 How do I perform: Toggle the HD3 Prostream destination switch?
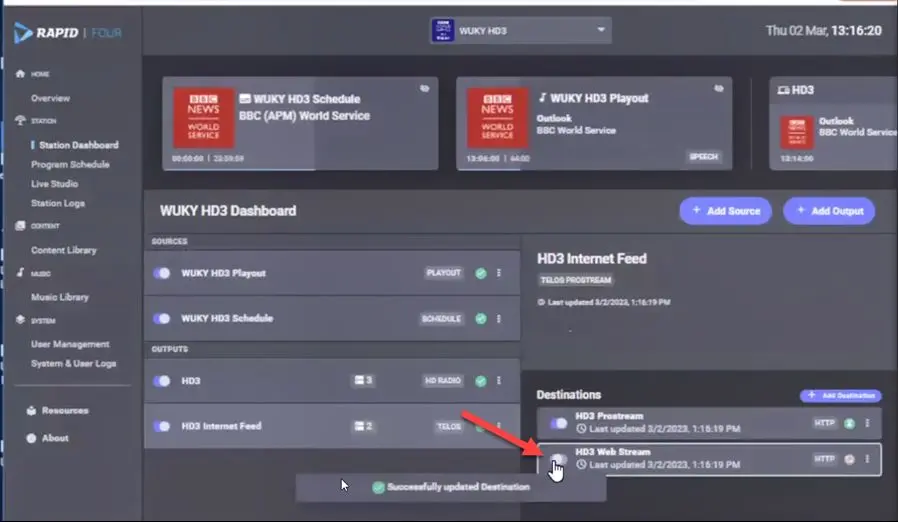[558, 423]
